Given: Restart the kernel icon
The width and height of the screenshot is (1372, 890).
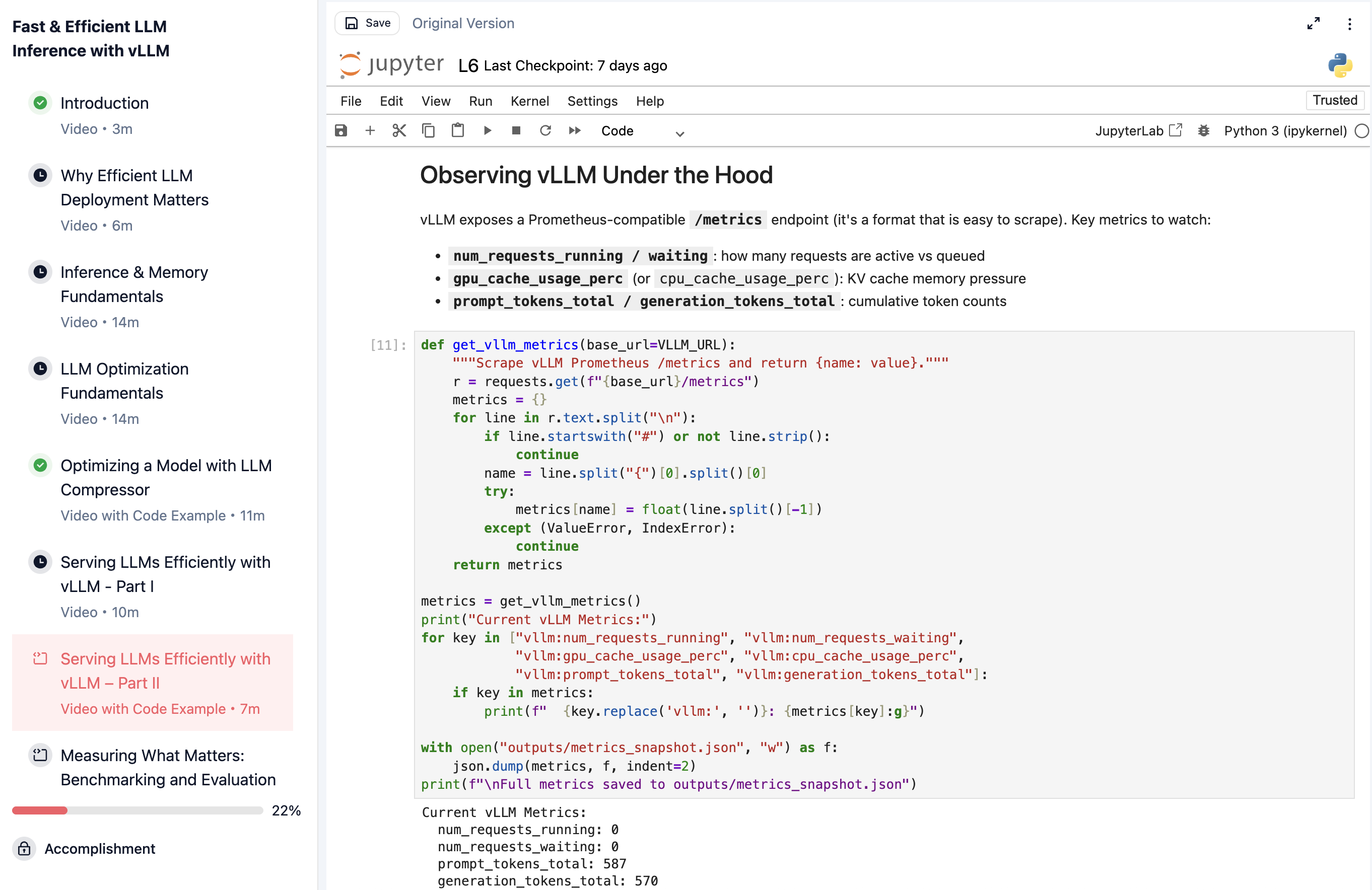Looking at the screenshot, I should (x=545, y=131).
